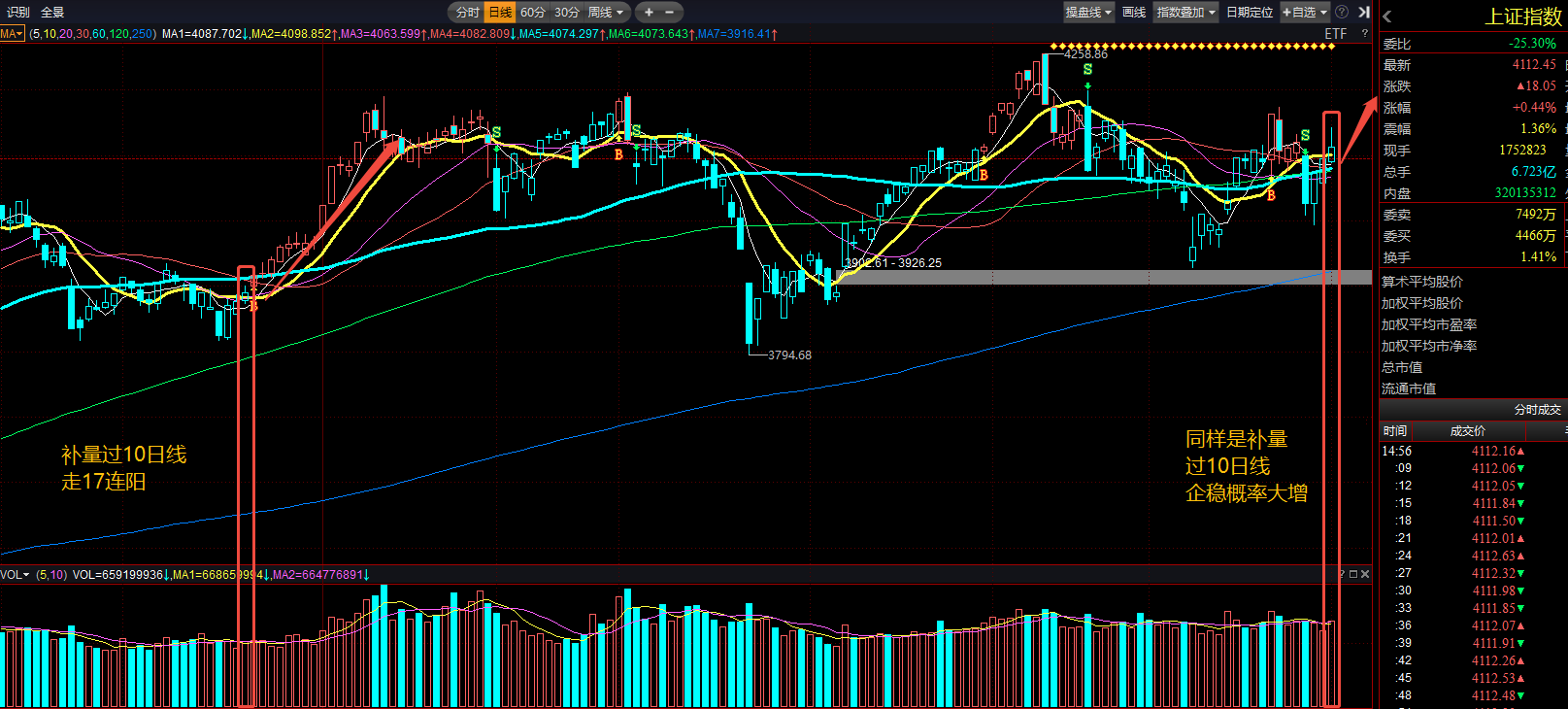Viewport: 1568px width, 709px height.
Task: Close the VOL indicator sub-panel
Action: tap(1365, 574)
